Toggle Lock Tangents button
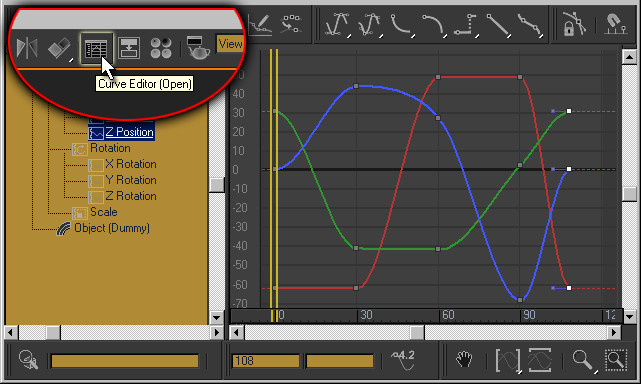Screen dimensions: 641x384 (x=573, y=24)
